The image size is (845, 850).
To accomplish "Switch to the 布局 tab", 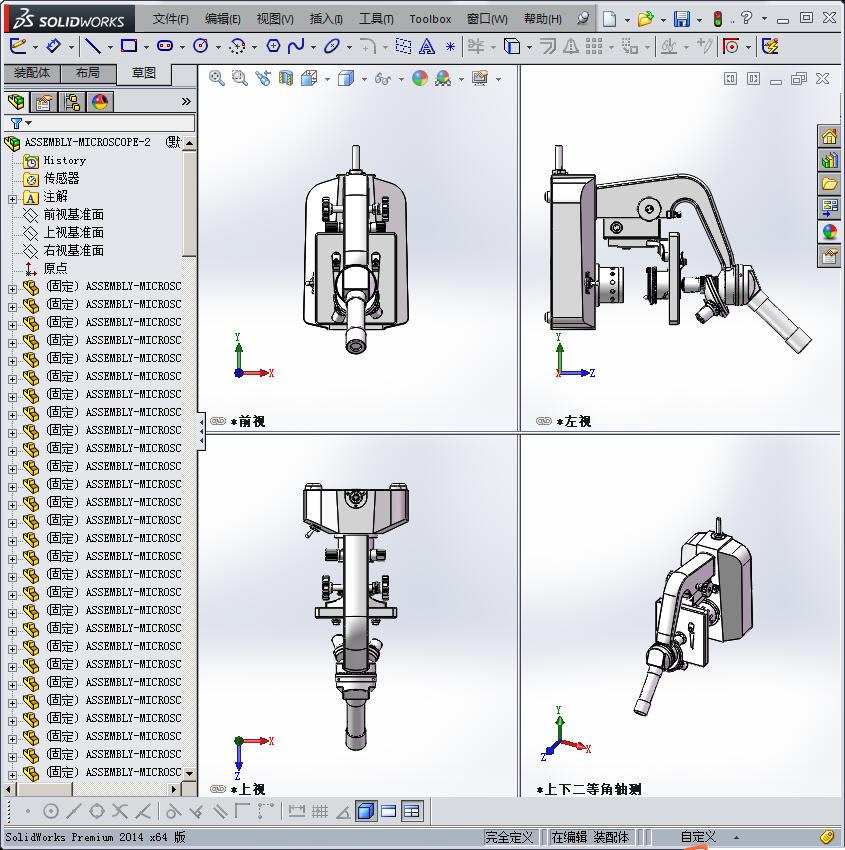I will [88, 73].
